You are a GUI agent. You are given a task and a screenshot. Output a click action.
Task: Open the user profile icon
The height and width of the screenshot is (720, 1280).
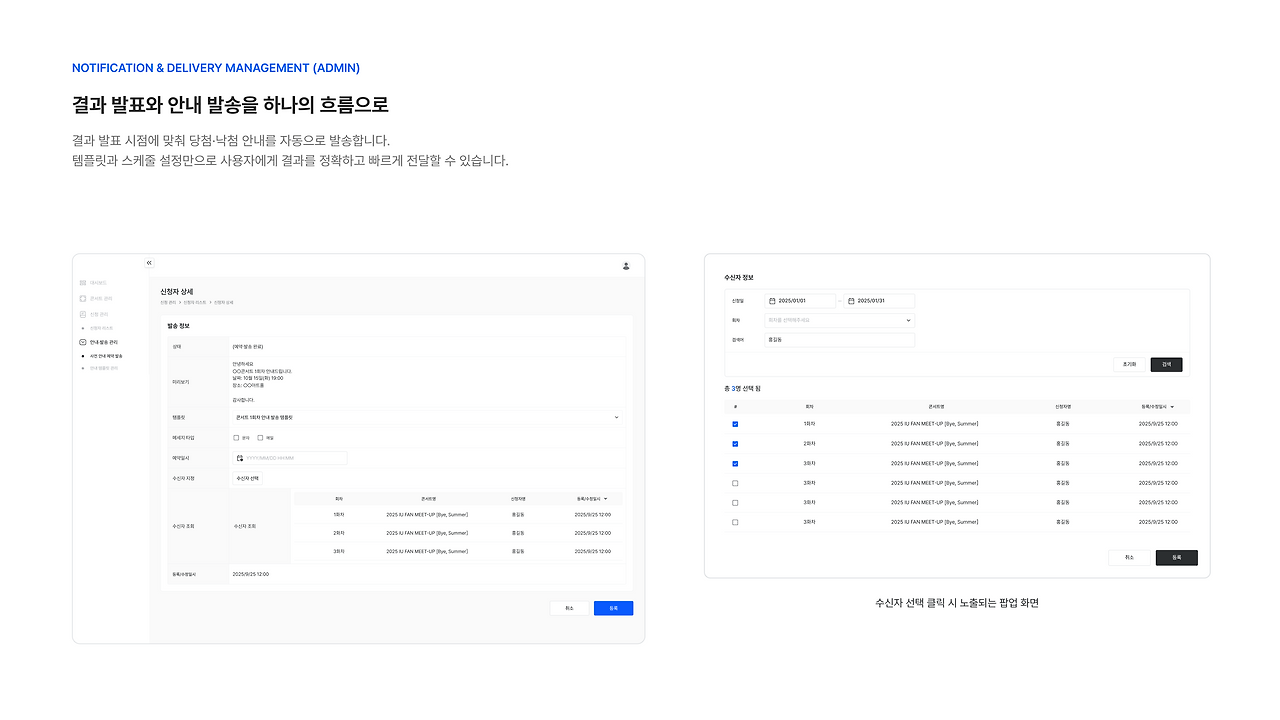click(x=626, y=266)
